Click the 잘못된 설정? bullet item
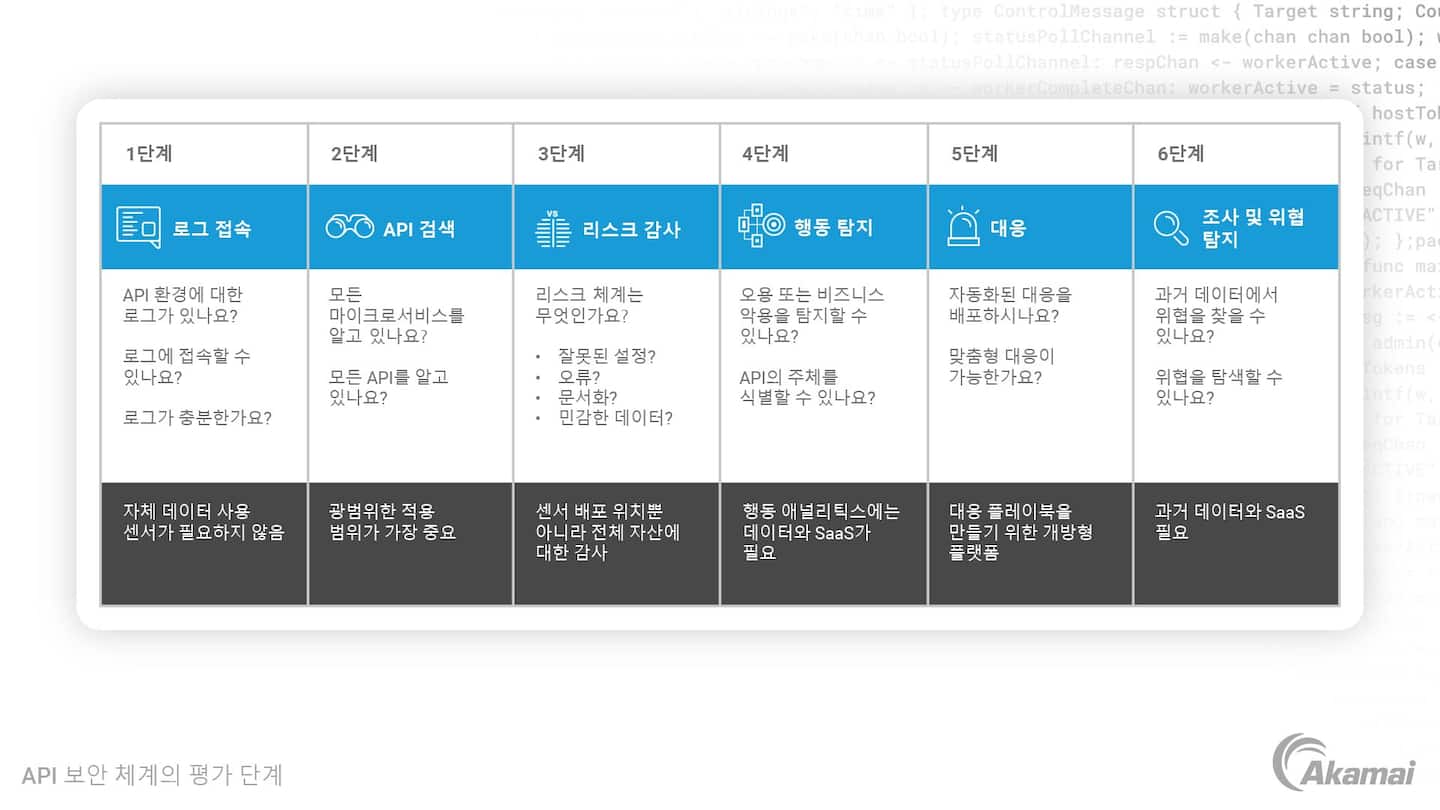 [606, 356]
